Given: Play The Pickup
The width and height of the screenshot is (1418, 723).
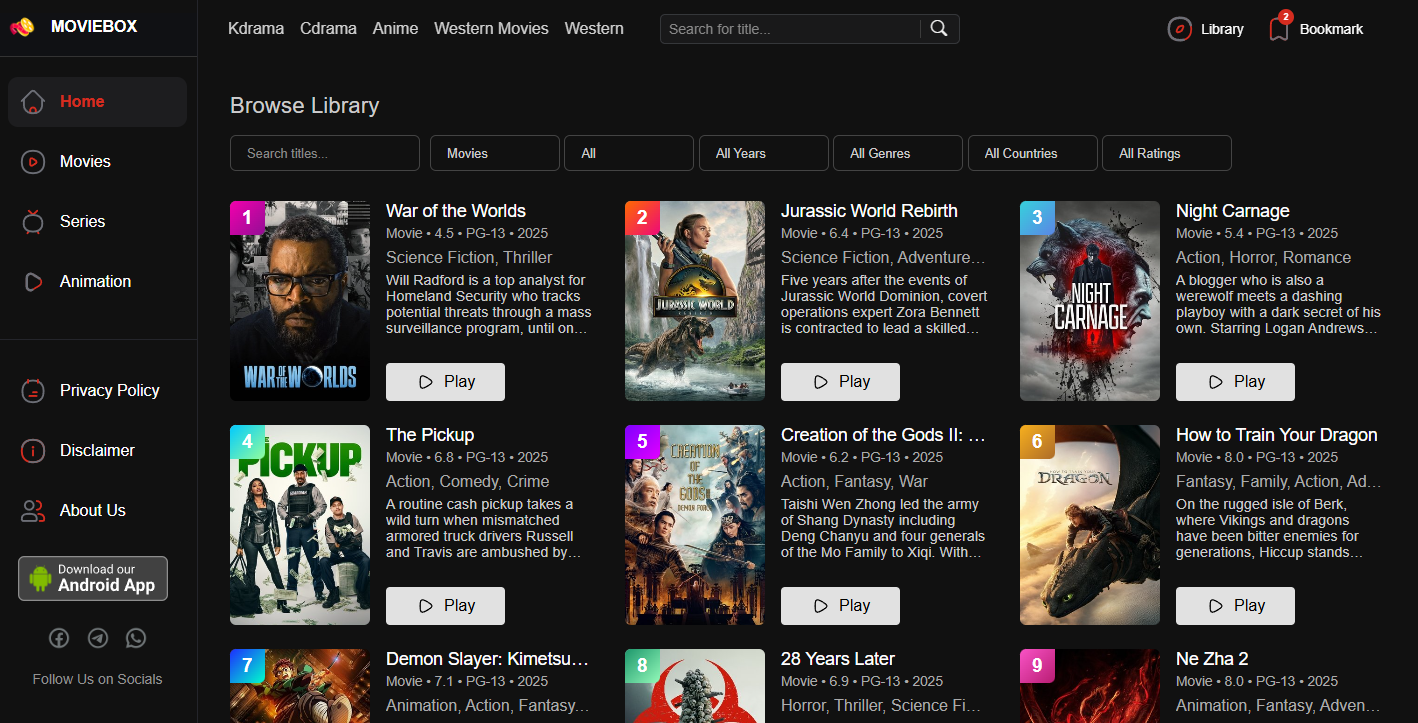Looking at the screenshot, I should [445, 606].
